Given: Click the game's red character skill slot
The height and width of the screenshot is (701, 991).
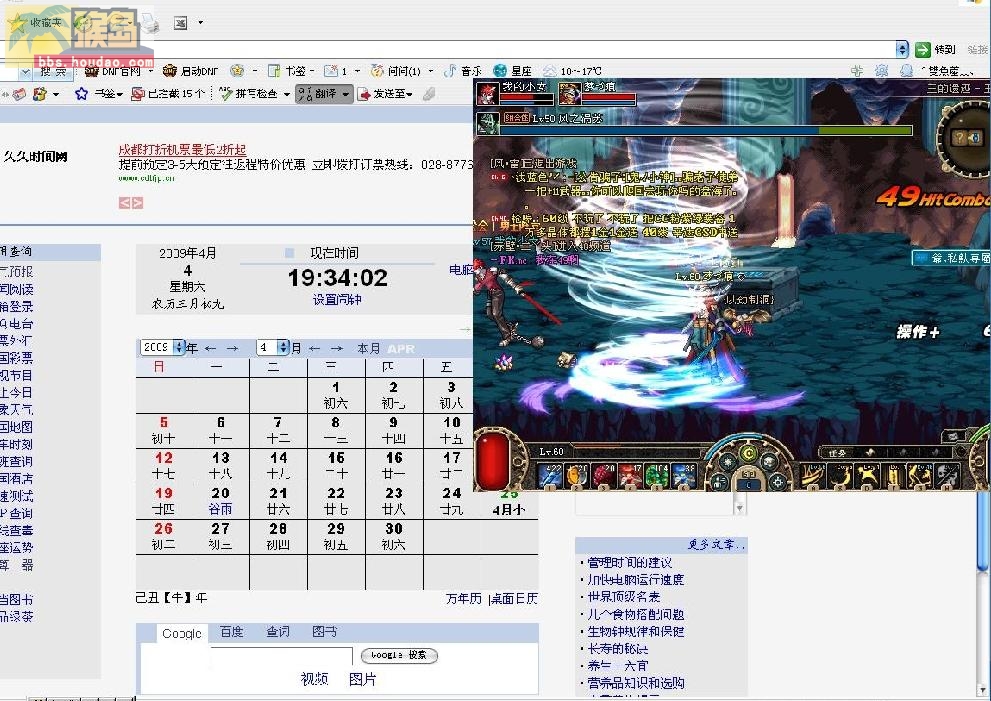Looking at the screenshot, I should pyautogui.click(x=630, y=476).
